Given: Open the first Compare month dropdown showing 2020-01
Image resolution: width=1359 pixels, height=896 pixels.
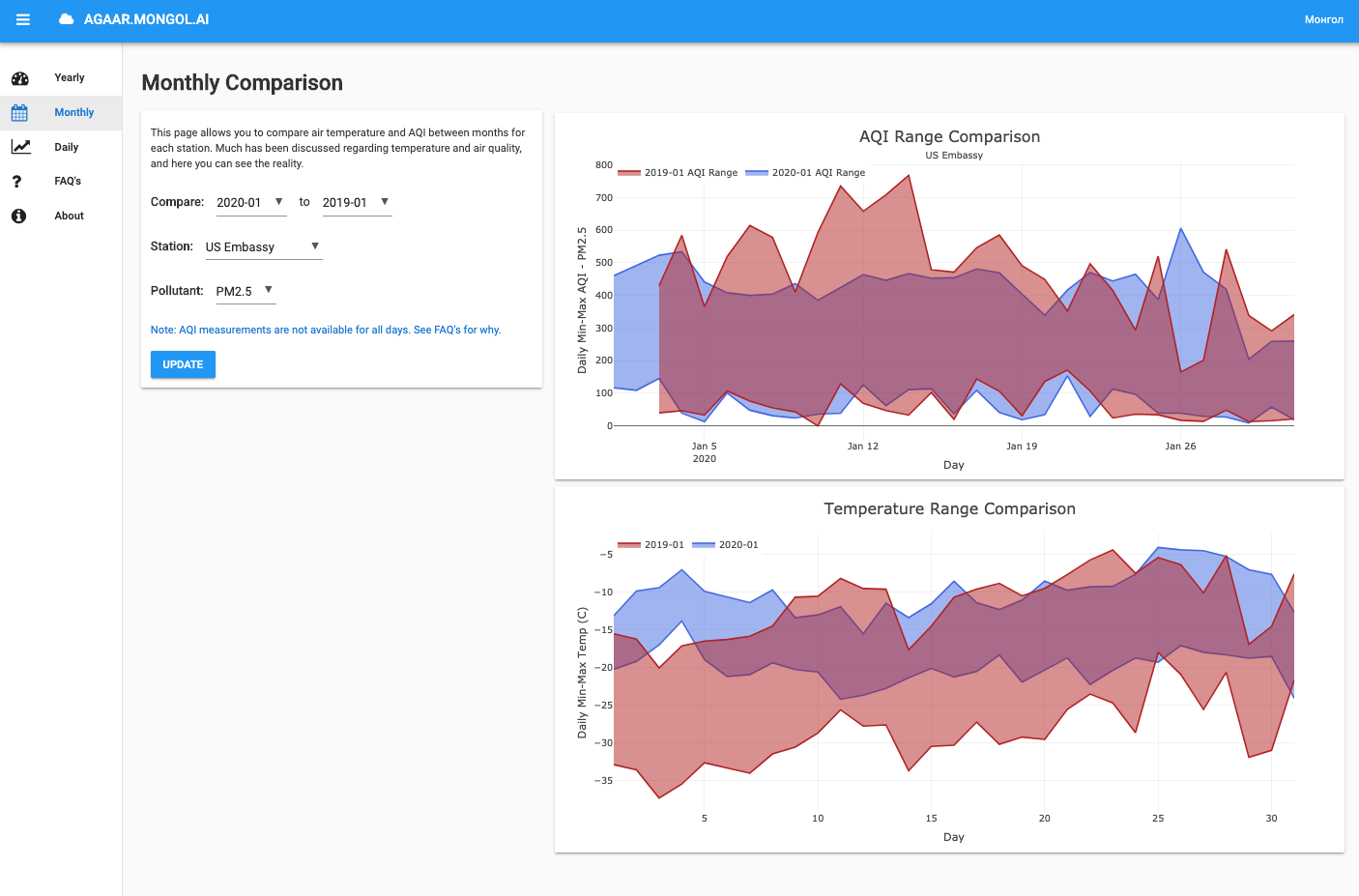Looking at the screenshot, I should (x=250, y=202).
